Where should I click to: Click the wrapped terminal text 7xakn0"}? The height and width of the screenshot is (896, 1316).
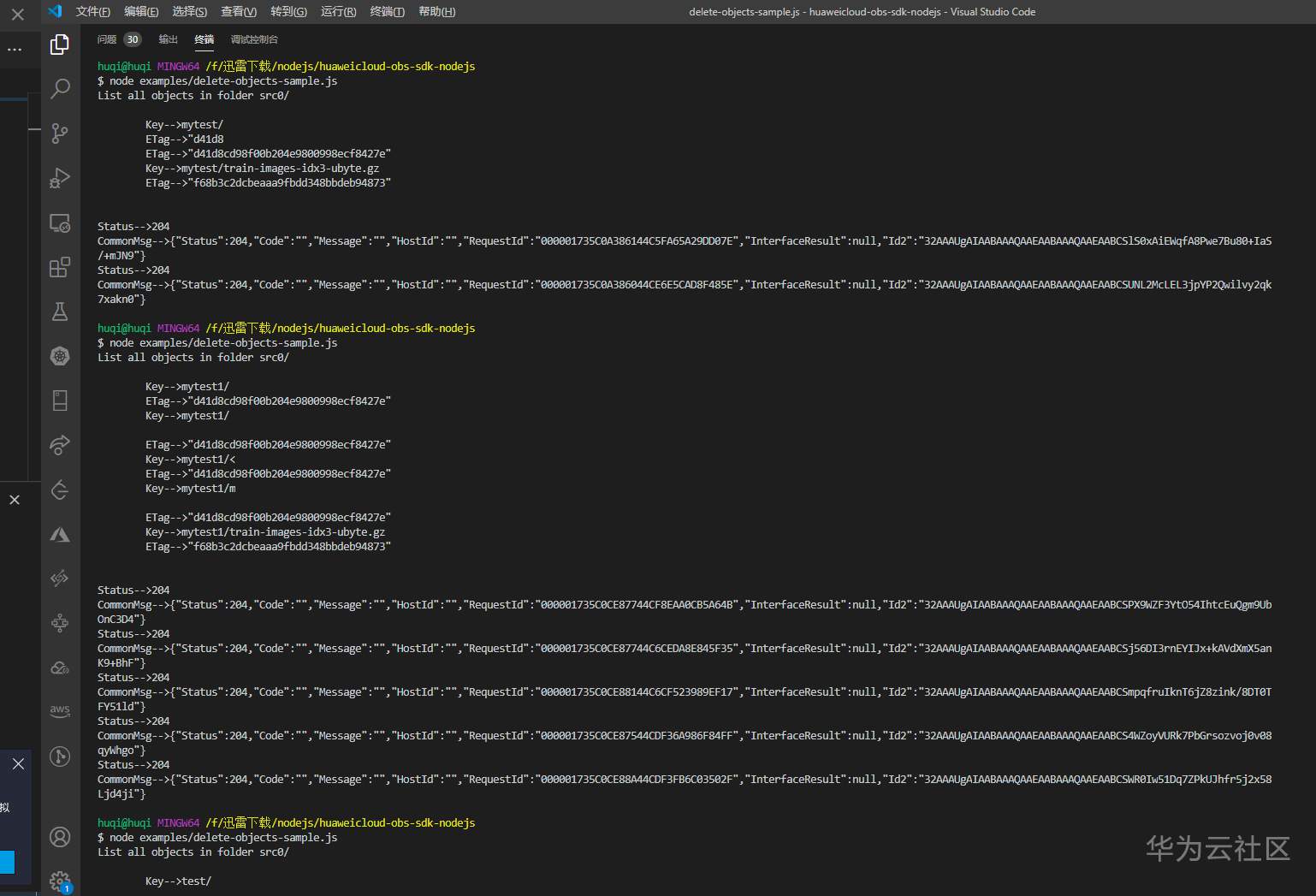[x=122, y=300]
